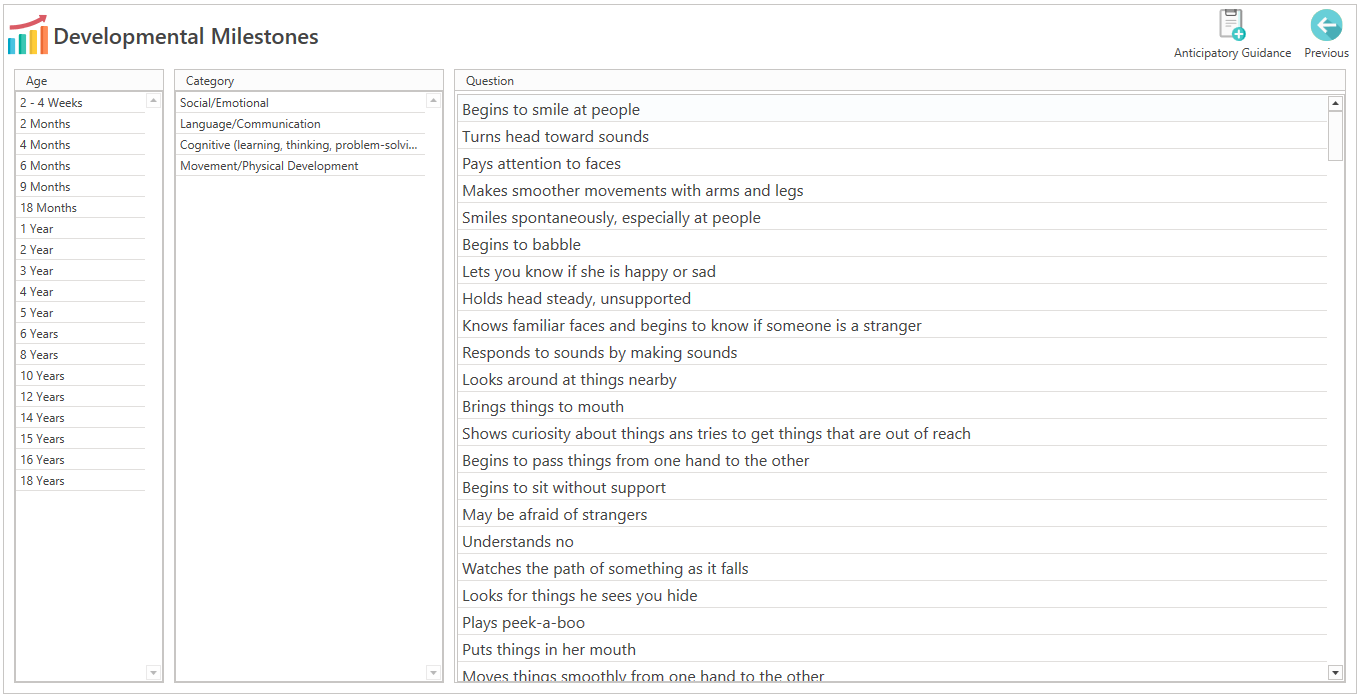Click the Age column header
This screenshot has height=695, width=1361.
(x=89, y=81)
